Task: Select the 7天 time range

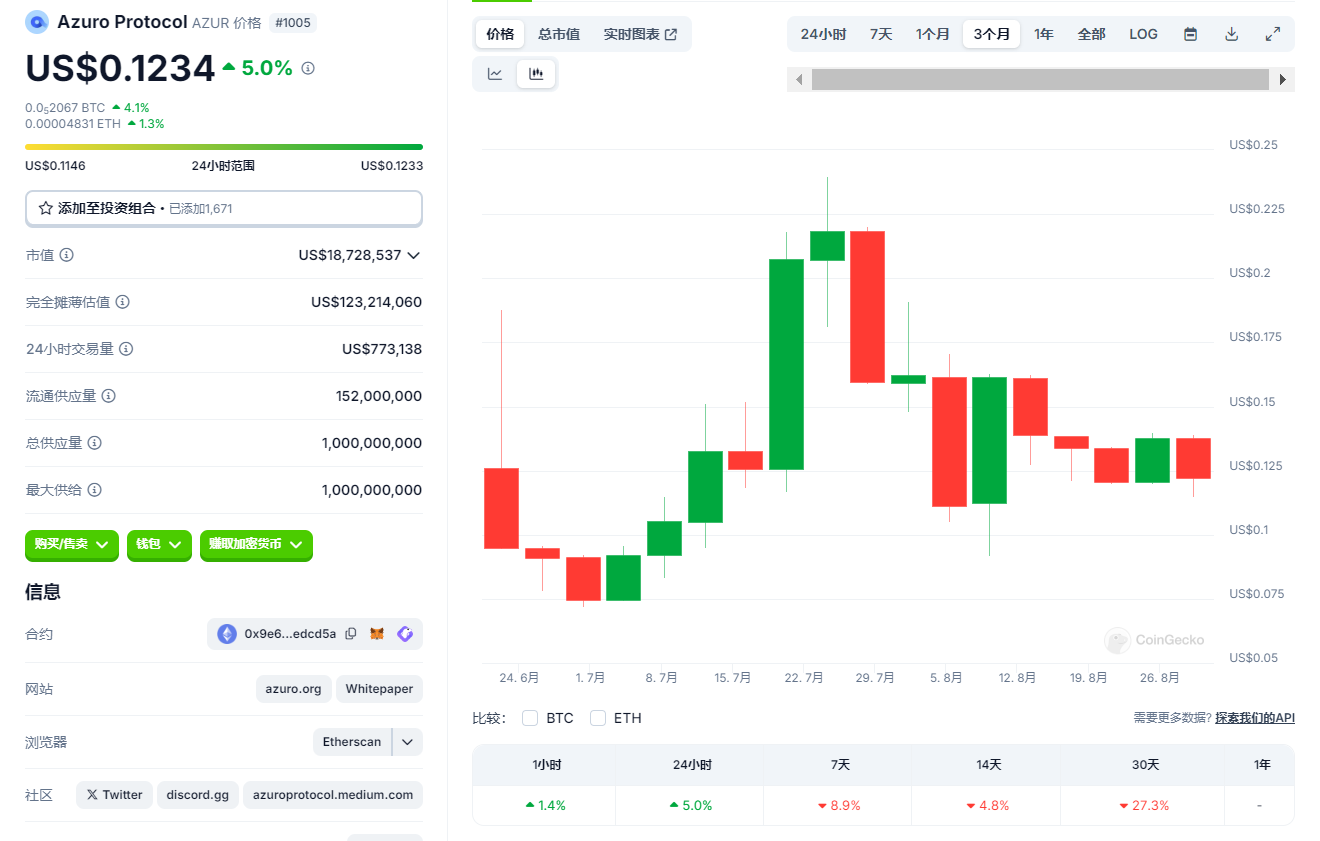Action: tap(881, 34)
